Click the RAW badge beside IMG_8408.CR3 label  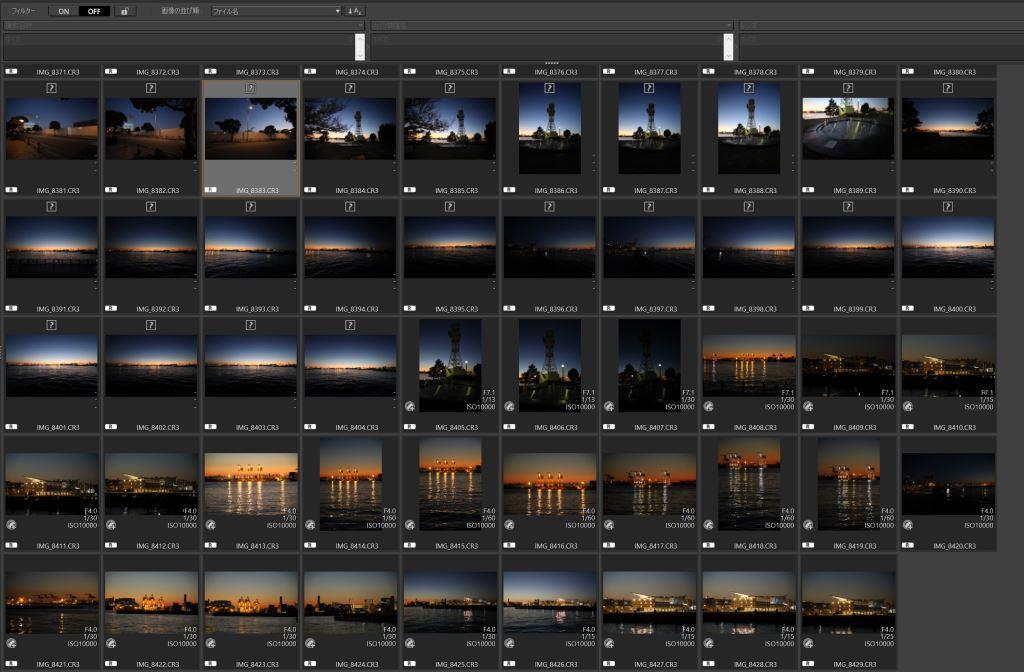(x=707, y=427)
